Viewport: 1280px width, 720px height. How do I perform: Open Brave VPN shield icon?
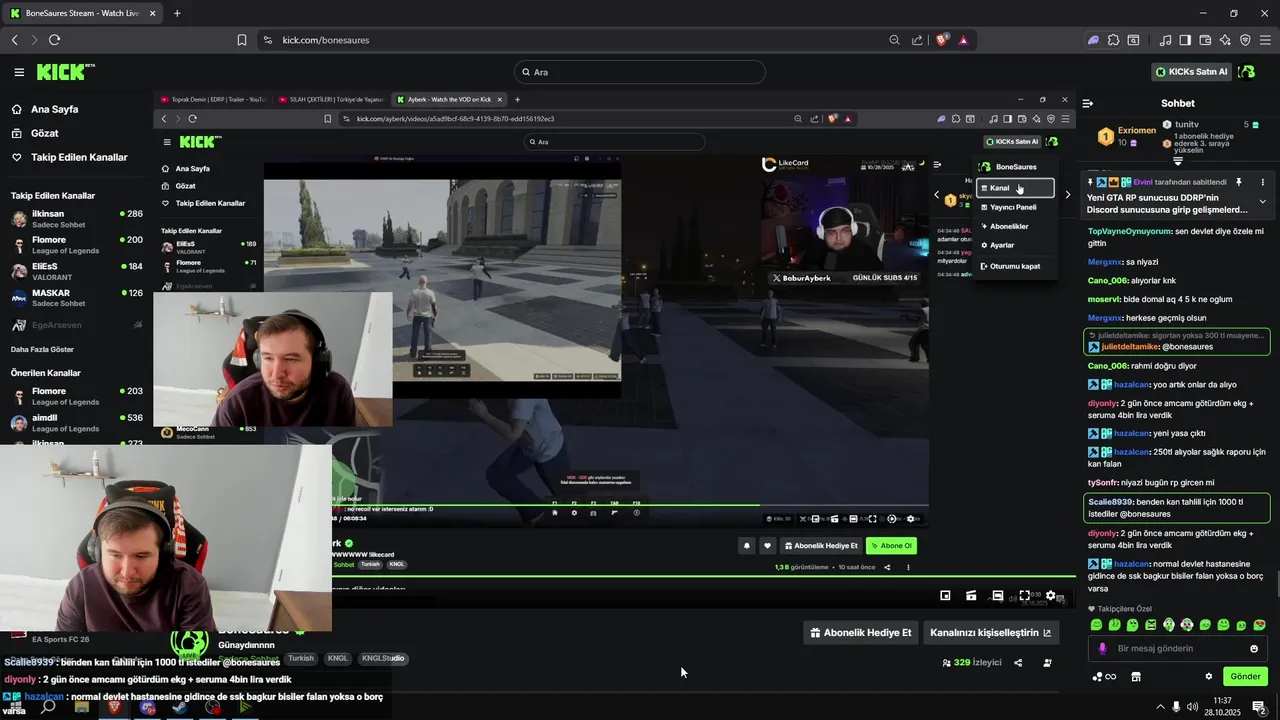pyautogui.click(x=1245, y=40)
